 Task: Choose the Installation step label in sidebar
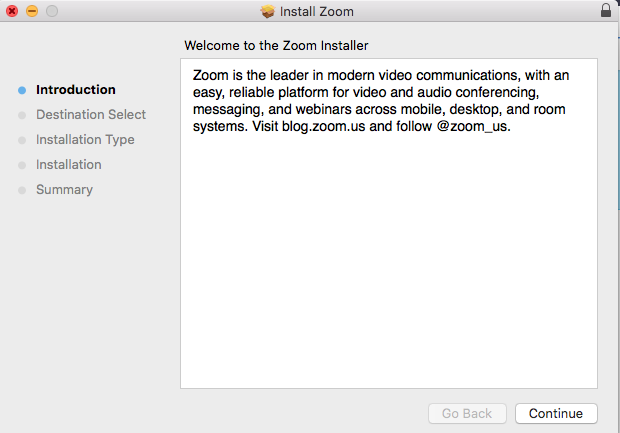point(68,165)
